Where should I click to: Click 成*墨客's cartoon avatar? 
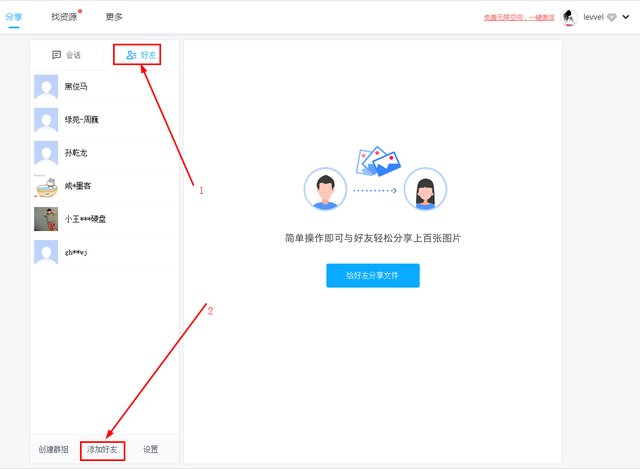tap(46, 186)
